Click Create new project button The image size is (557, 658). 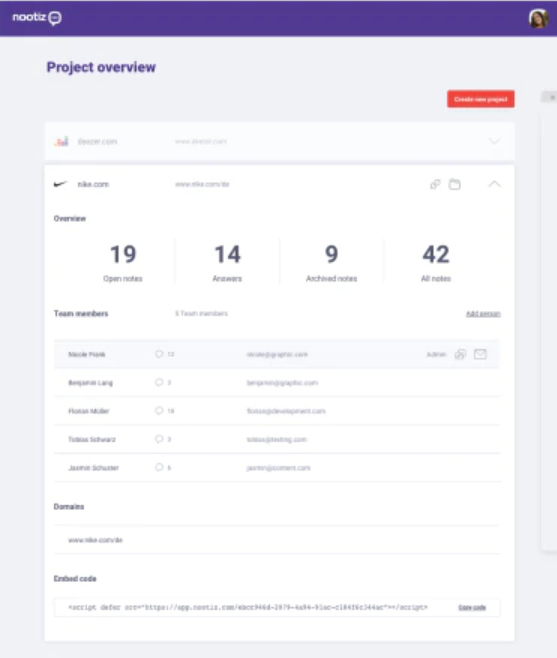481,99
